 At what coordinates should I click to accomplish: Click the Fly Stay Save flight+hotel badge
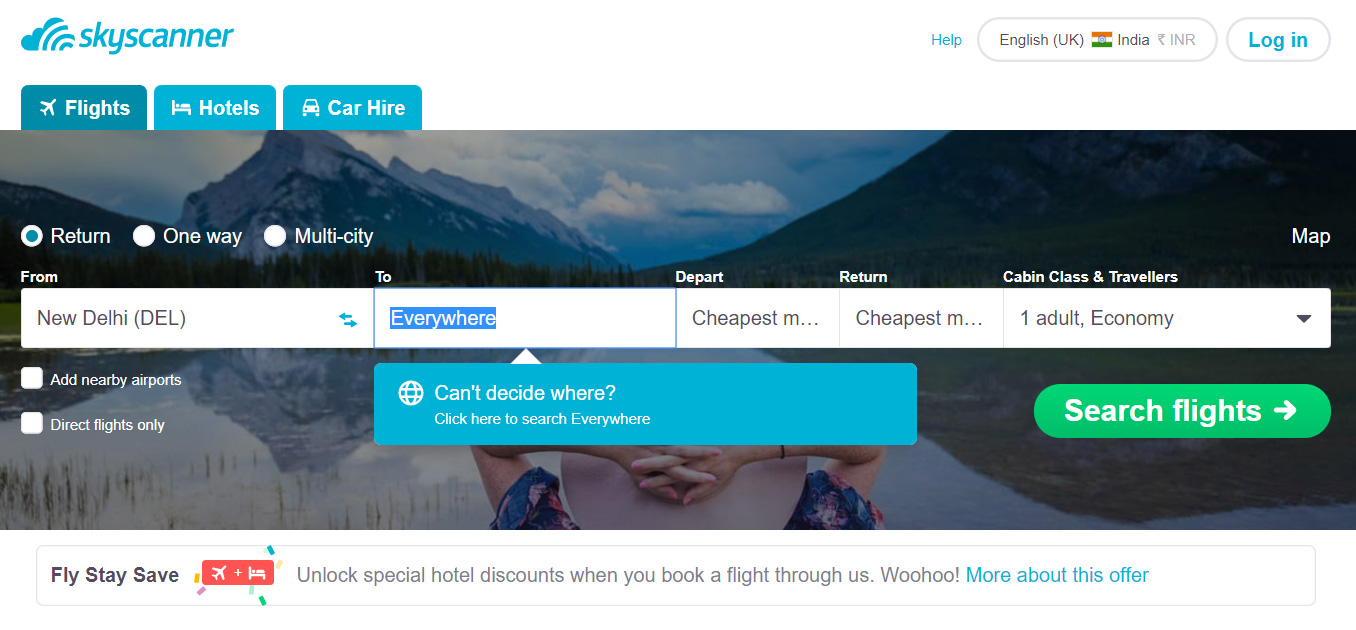point(238,574)
